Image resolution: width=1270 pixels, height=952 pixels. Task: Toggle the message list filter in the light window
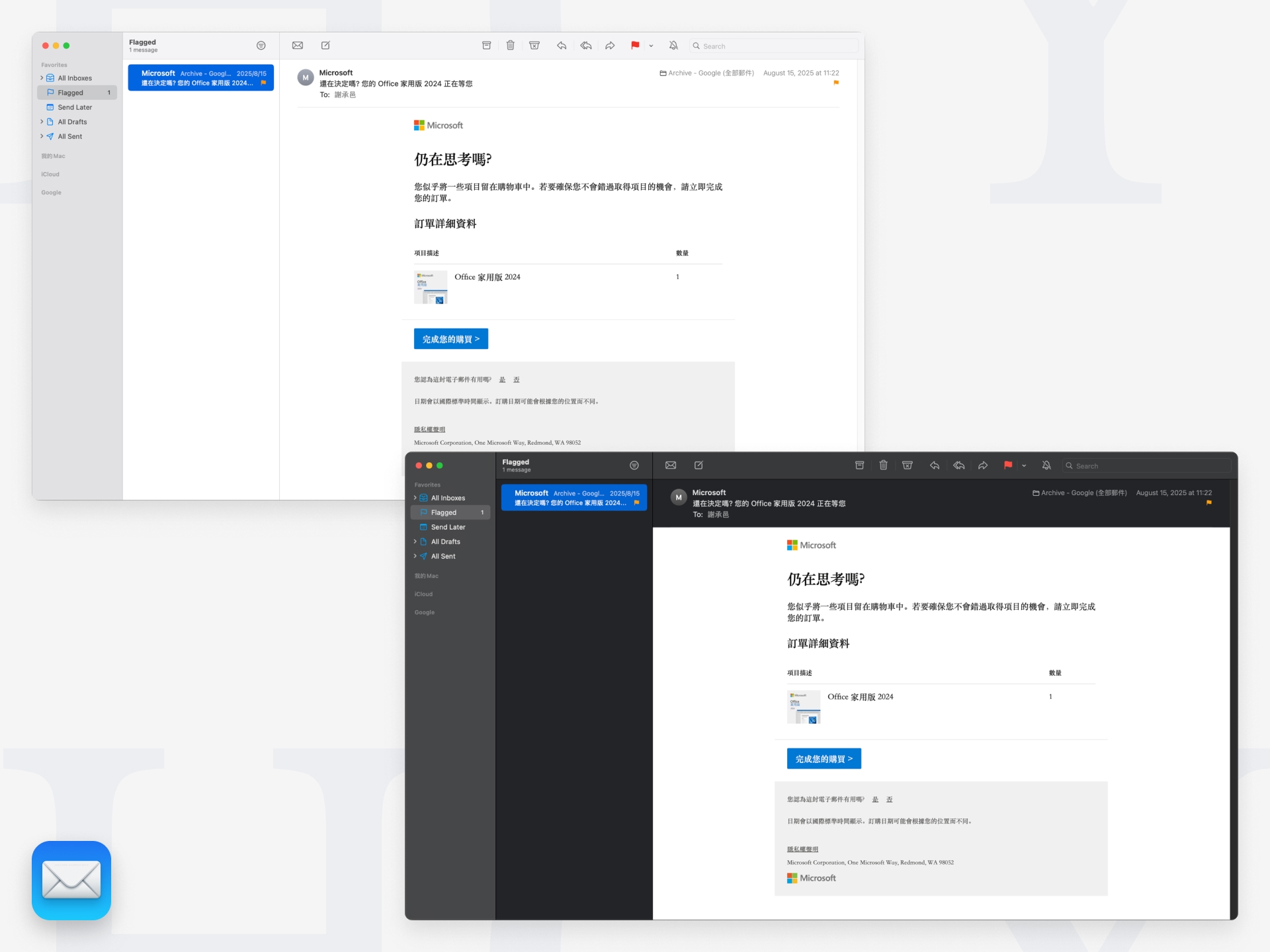(261, 46)
